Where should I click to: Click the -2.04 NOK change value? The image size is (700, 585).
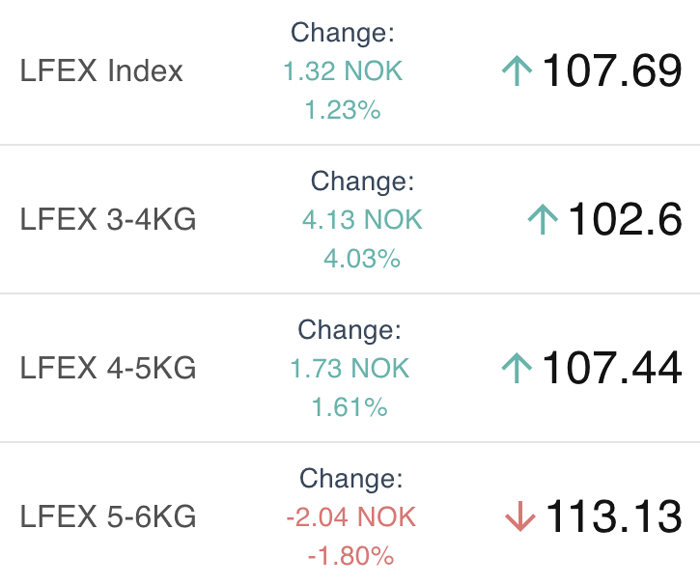351,517
